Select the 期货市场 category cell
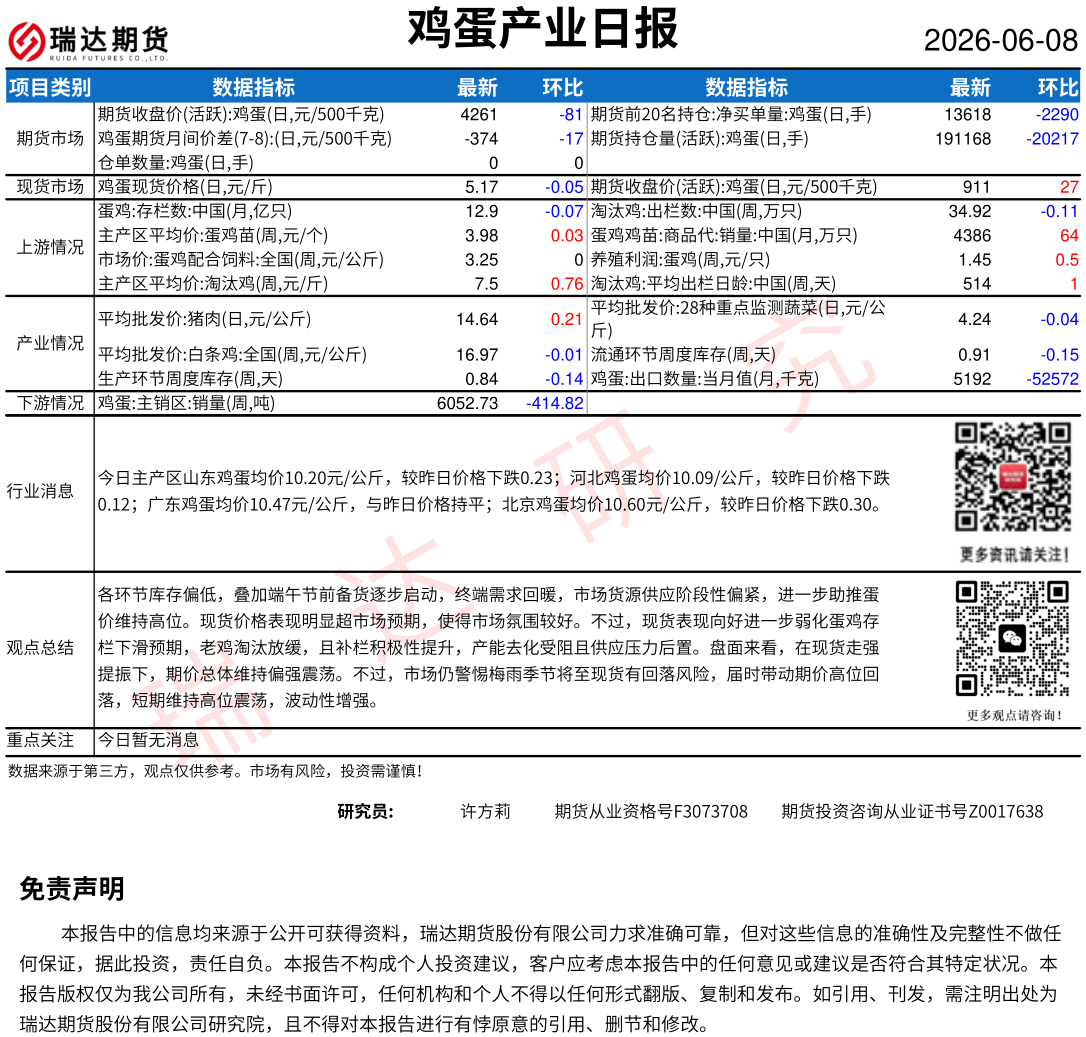 [50, 139]
